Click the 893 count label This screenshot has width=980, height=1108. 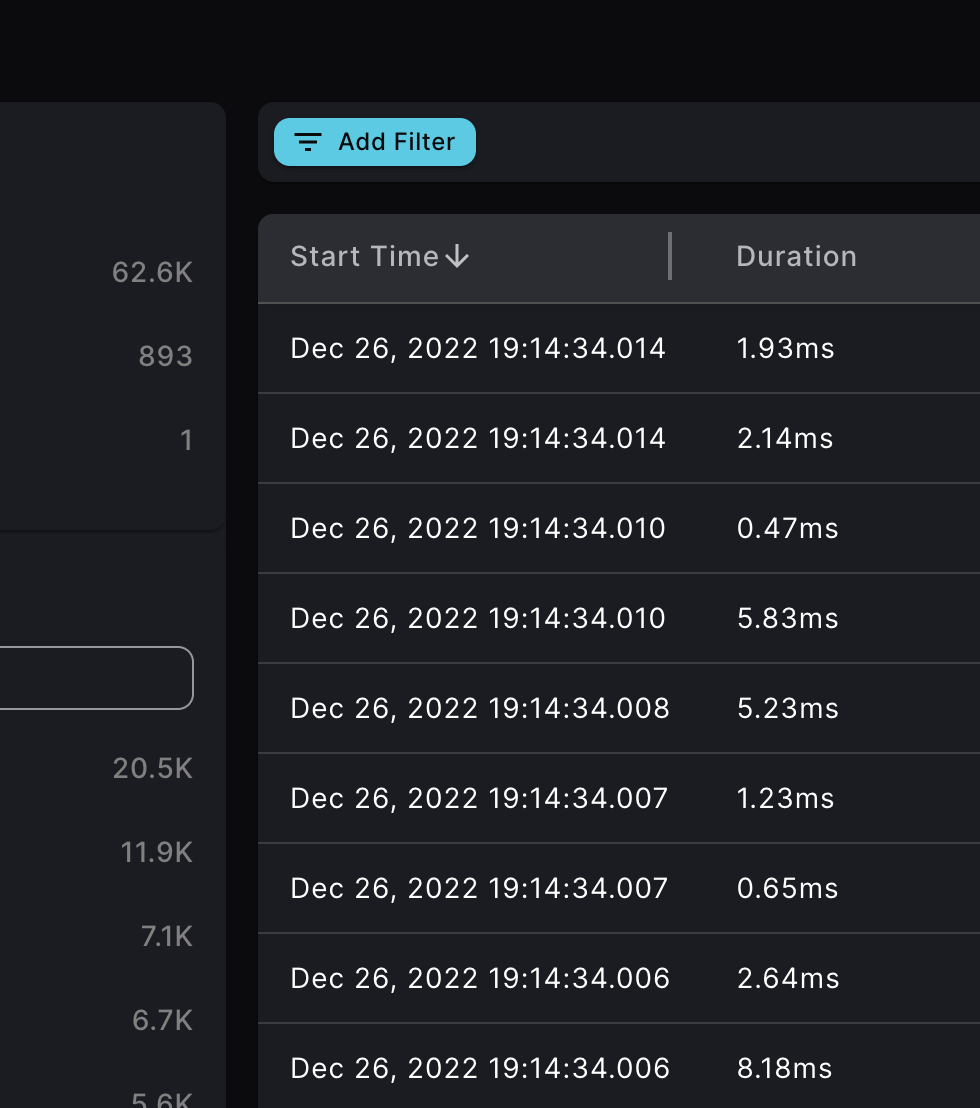click(x=164, y=355)
